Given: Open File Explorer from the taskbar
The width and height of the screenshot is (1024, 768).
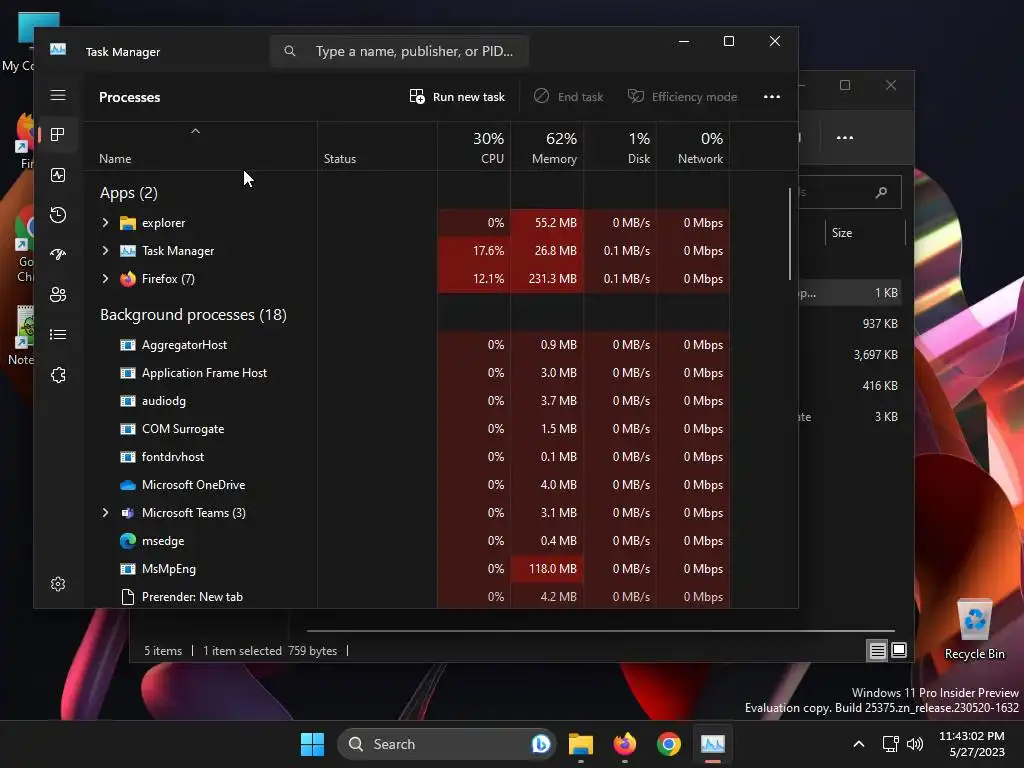Looking at the screenshot, I should pyautogui.click(x=581, y=744).
